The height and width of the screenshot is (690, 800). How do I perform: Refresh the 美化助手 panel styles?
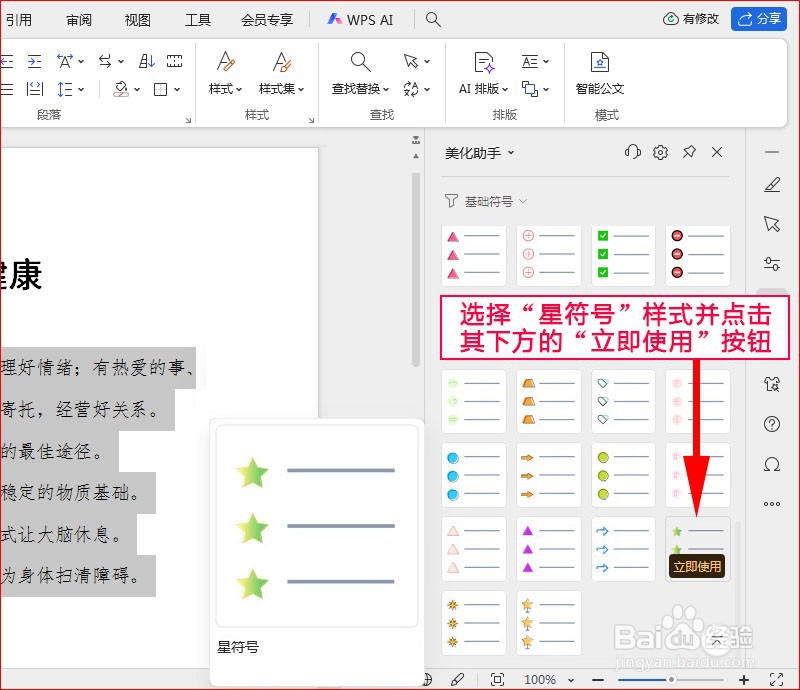pyautogui.click(x=631, y=152)
